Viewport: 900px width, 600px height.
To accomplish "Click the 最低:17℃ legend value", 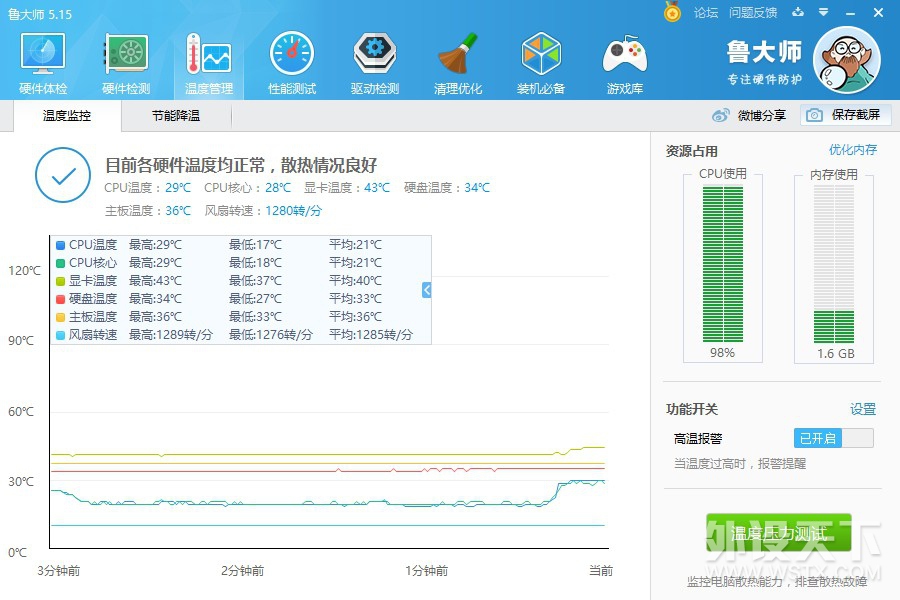I will (255, 245).
